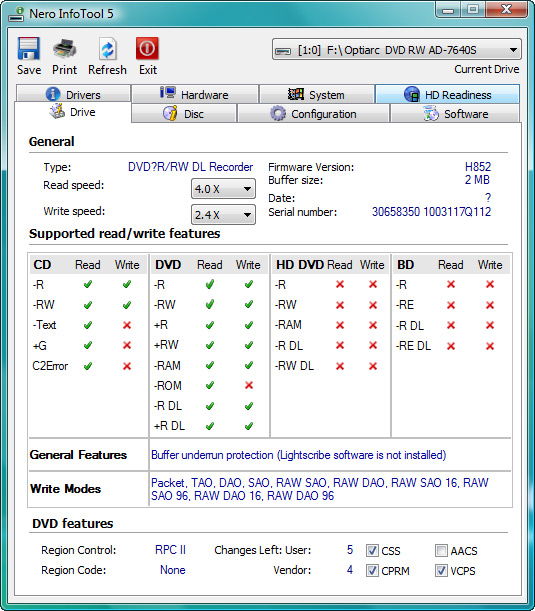
Task: Switch to the Configuration tab
Action: pos(313,114)
